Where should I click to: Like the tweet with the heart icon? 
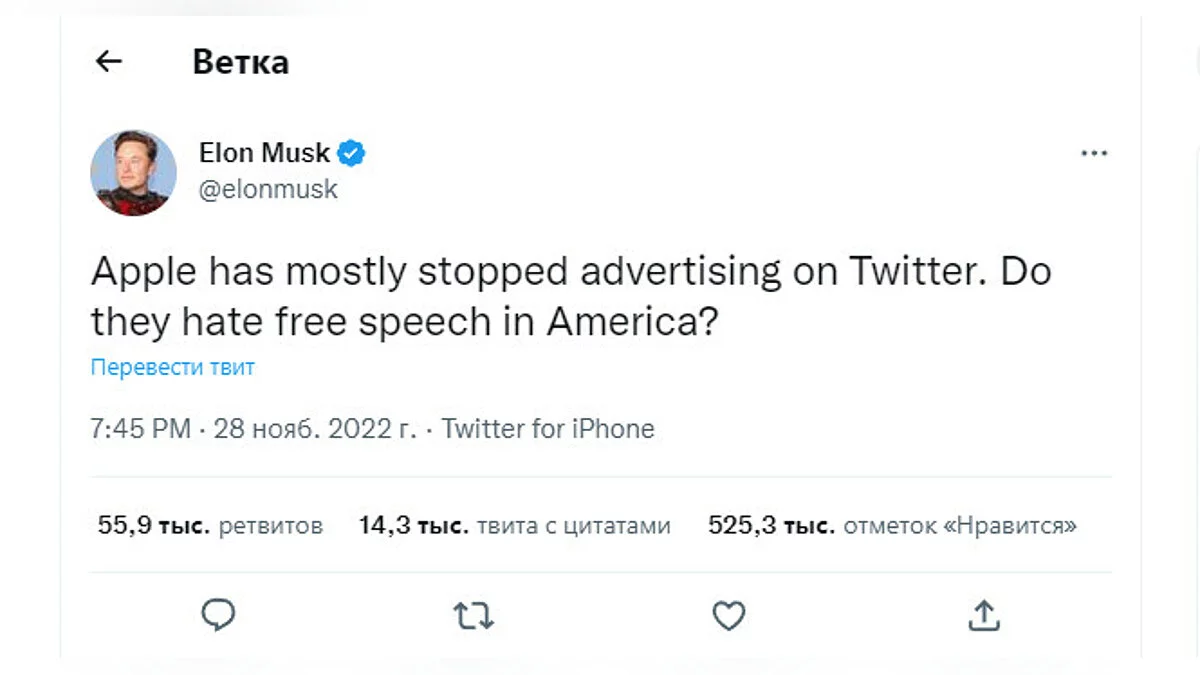pyautogui.click(x=728, y=615)
